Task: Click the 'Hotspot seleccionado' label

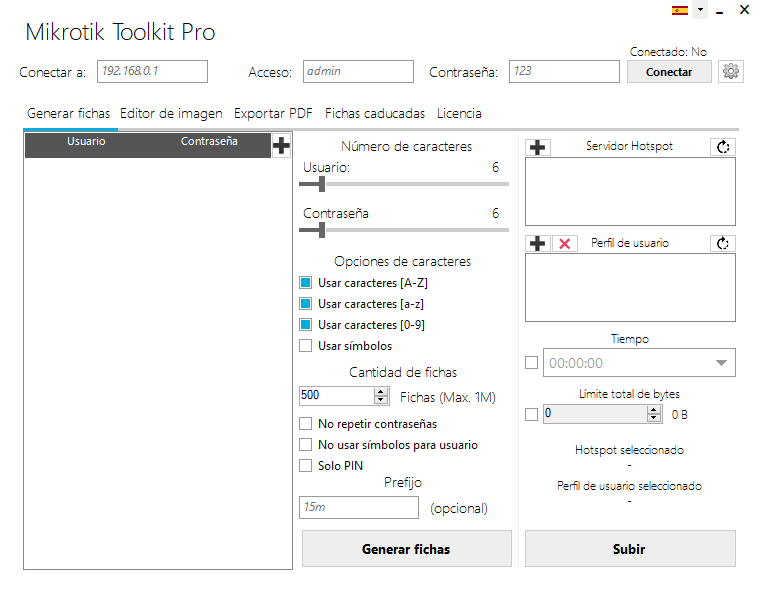Action: point(629,450)
